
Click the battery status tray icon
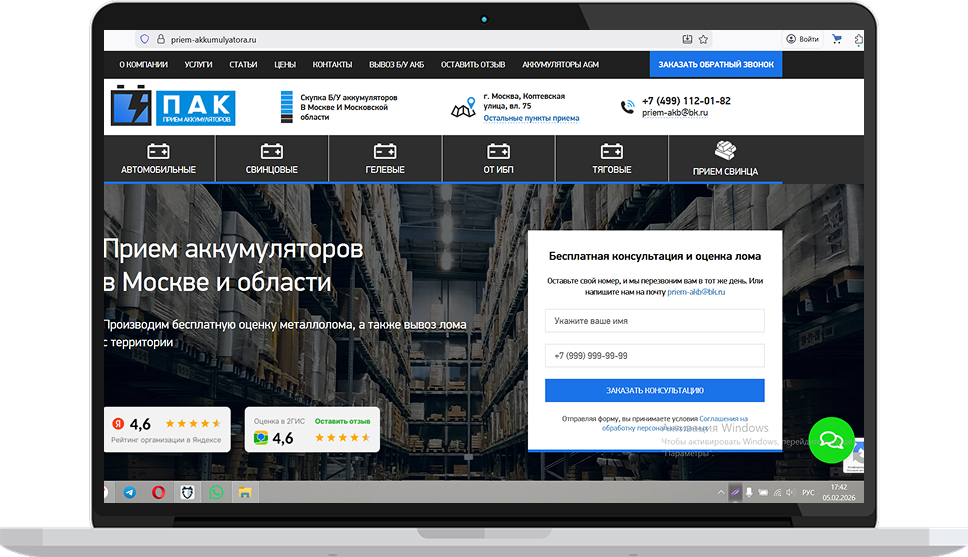764,492
